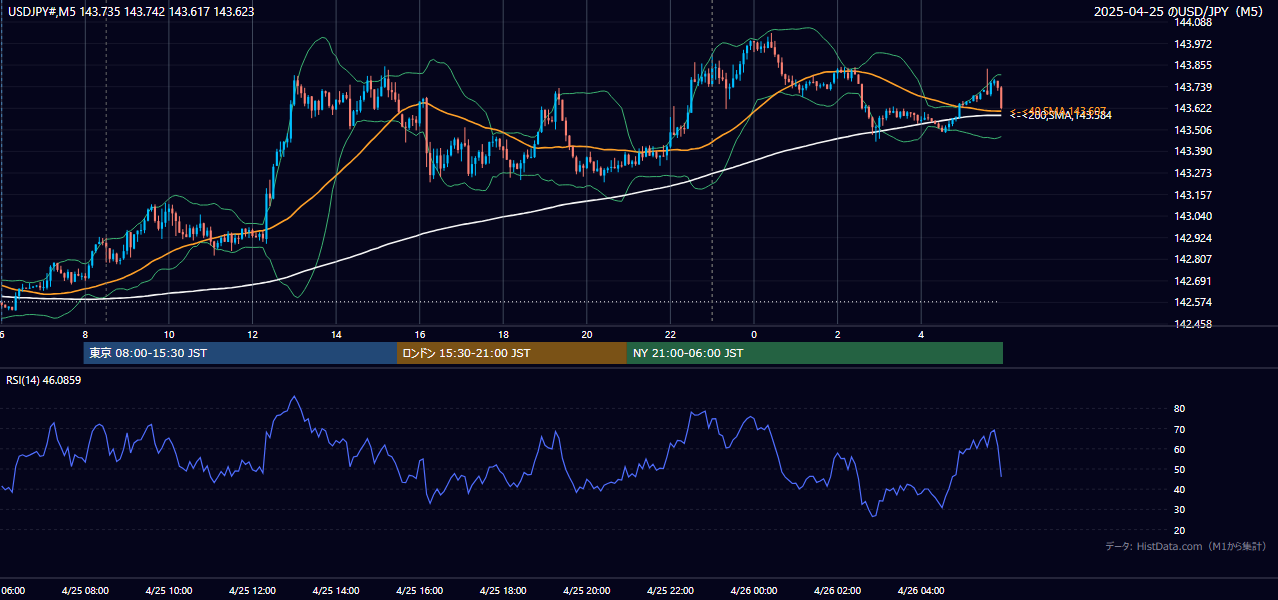Click price axis label 142.574
This screenshot has width=1278, height=600.
point(1194,302)
